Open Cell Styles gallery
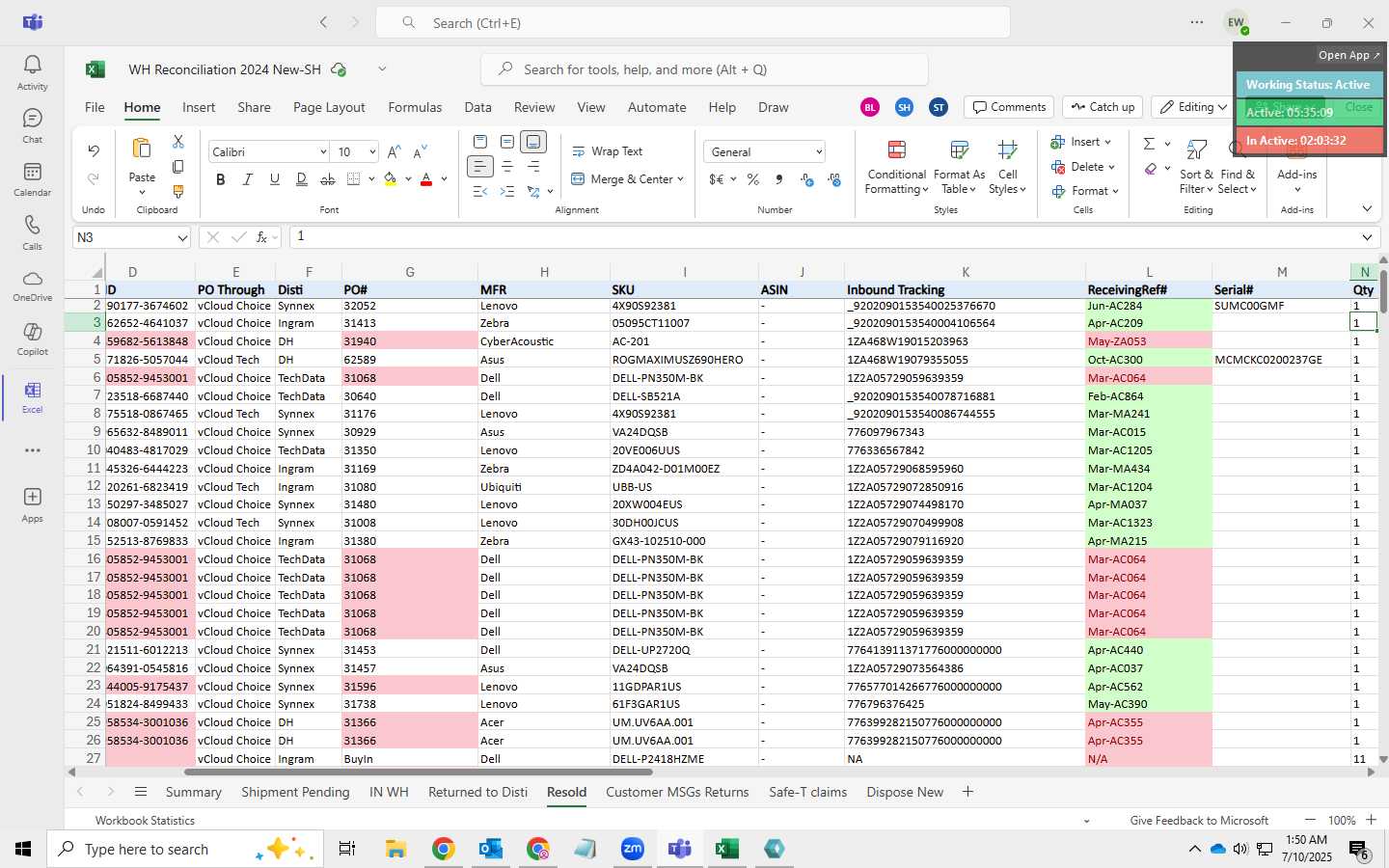 pos(1007,167)
